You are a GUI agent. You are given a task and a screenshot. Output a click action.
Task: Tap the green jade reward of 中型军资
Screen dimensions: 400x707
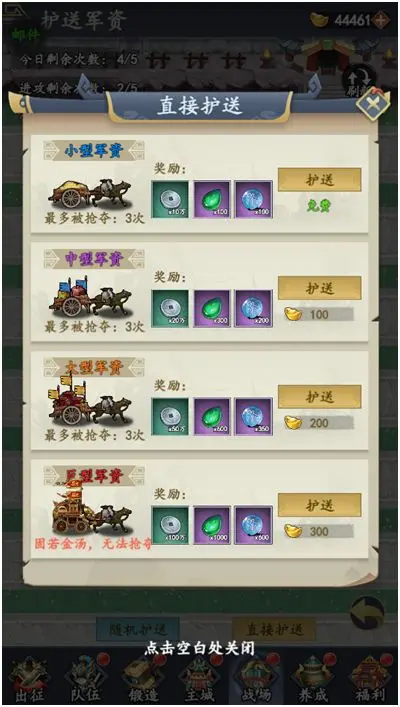(212, 308)
